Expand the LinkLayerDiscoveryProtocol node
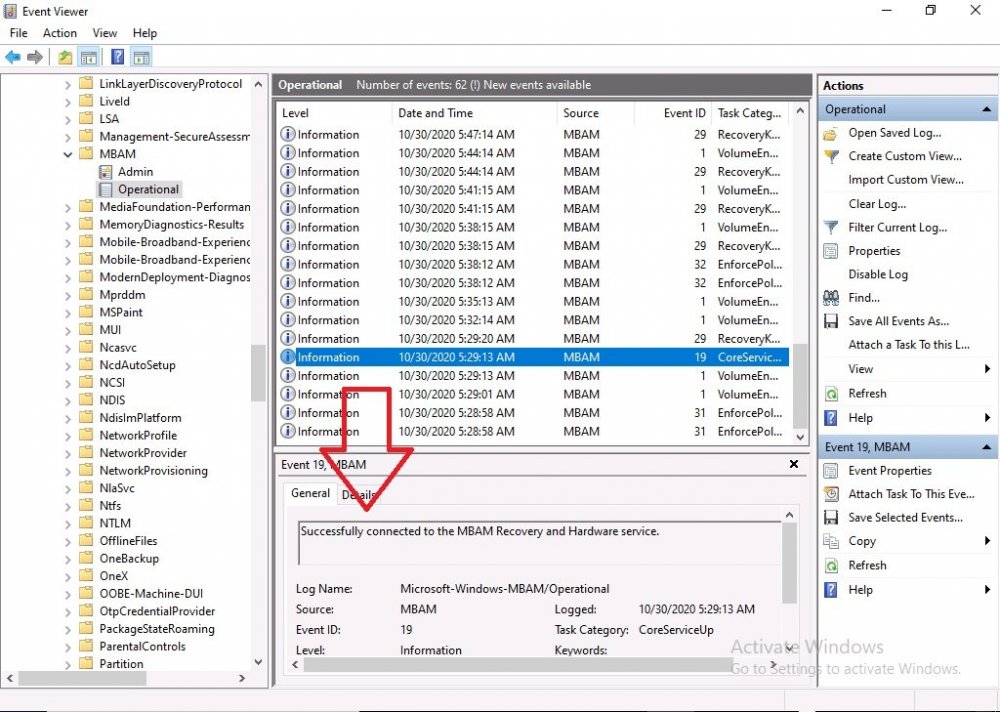 tap(68, 84)
